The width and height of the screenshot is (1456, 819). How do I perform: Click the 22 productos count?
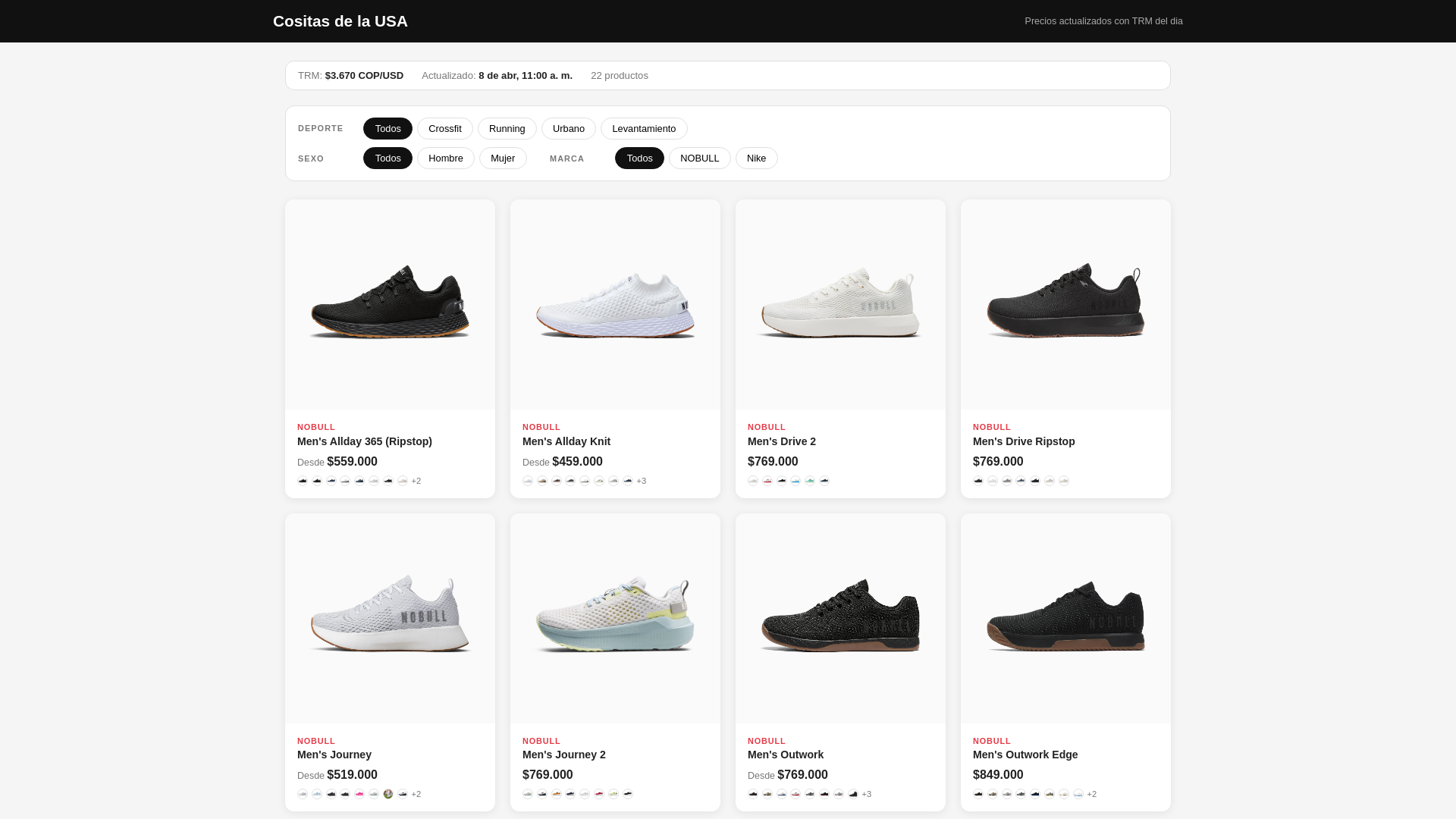click(620, 76)
